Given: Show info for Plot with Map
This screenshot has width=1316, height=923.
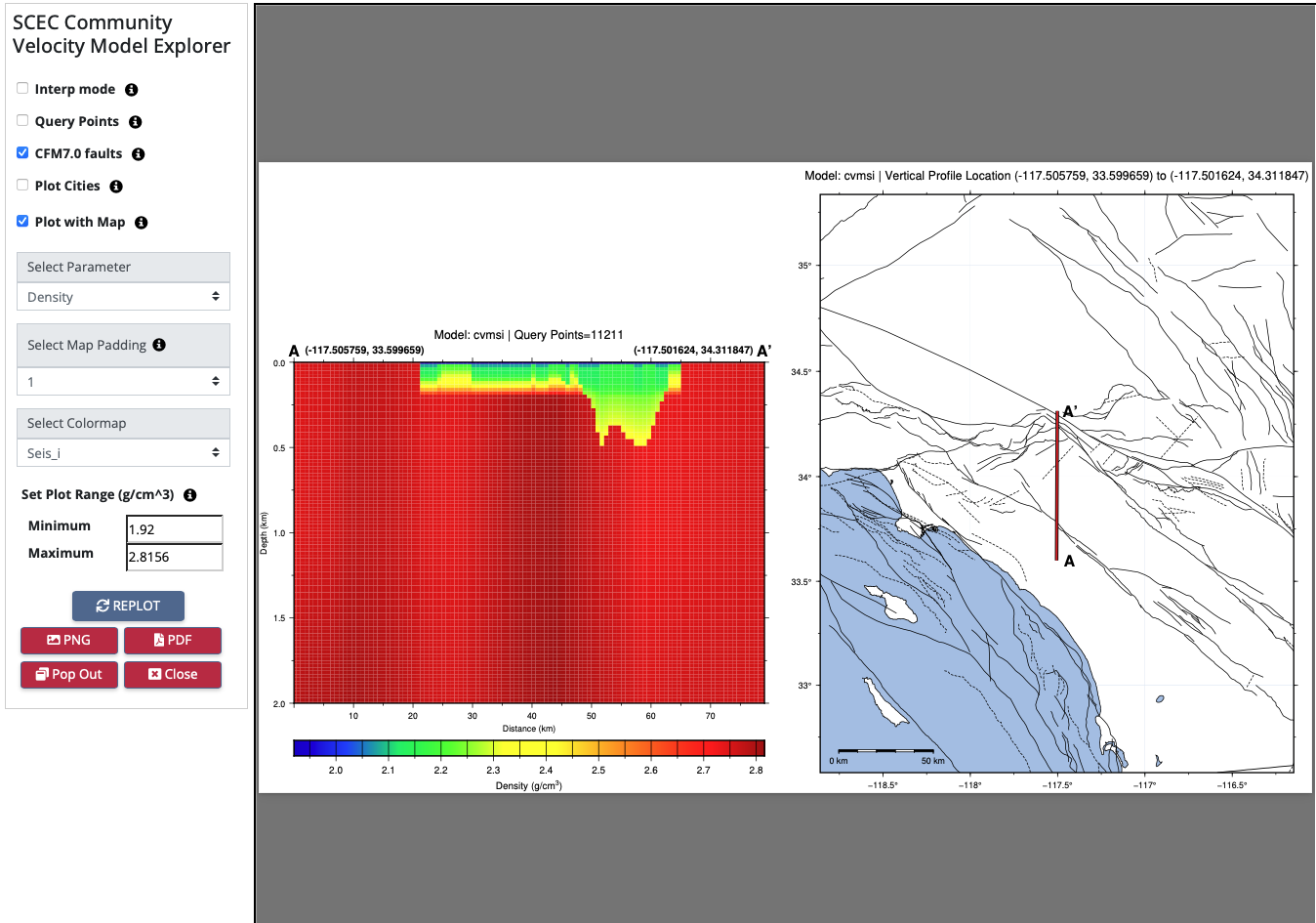Looking at the screenshot, I should (141, 223).
